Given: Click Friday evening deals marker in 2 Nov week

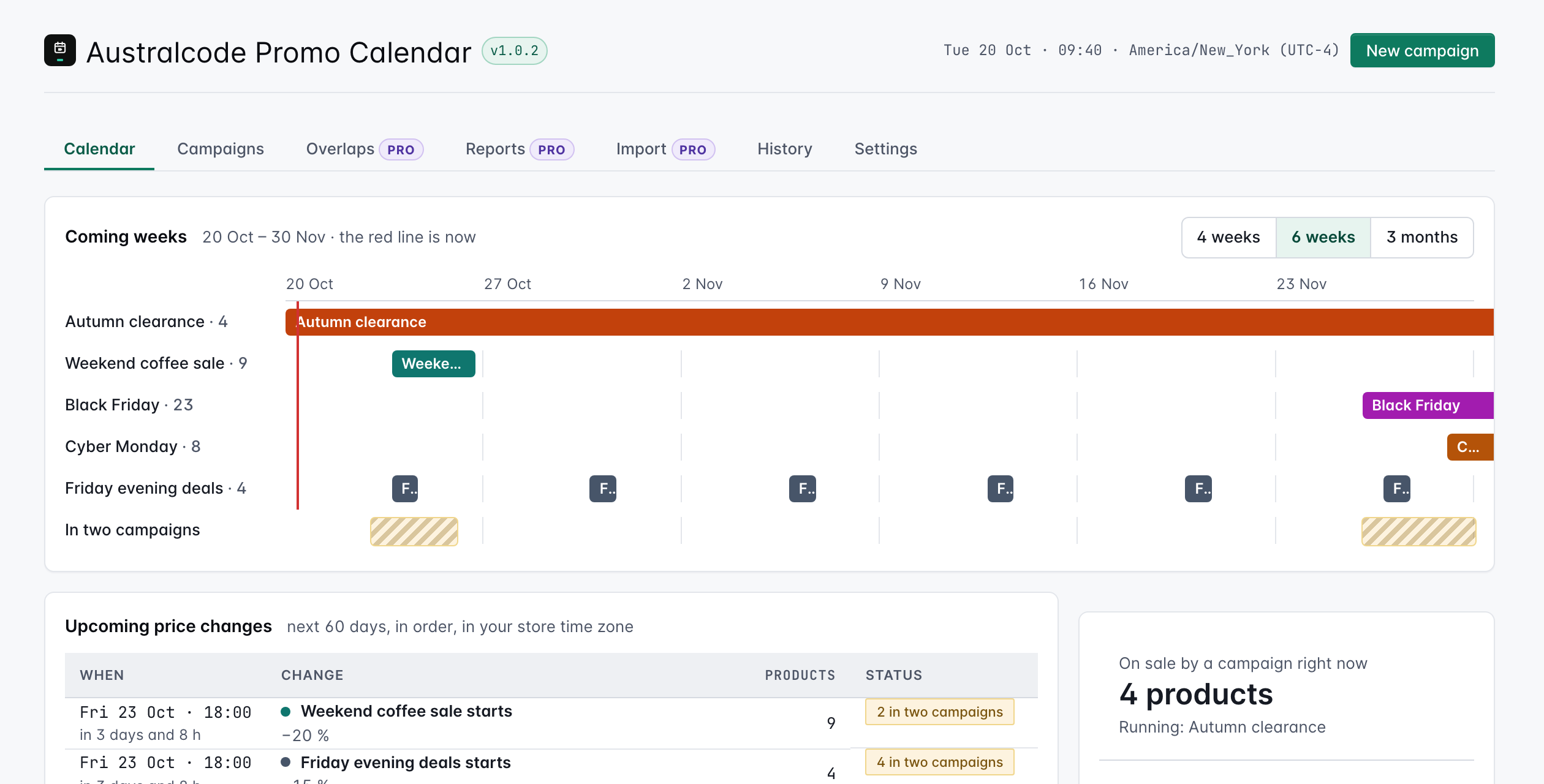Looking at the screenshot, I should click(803, 489).
